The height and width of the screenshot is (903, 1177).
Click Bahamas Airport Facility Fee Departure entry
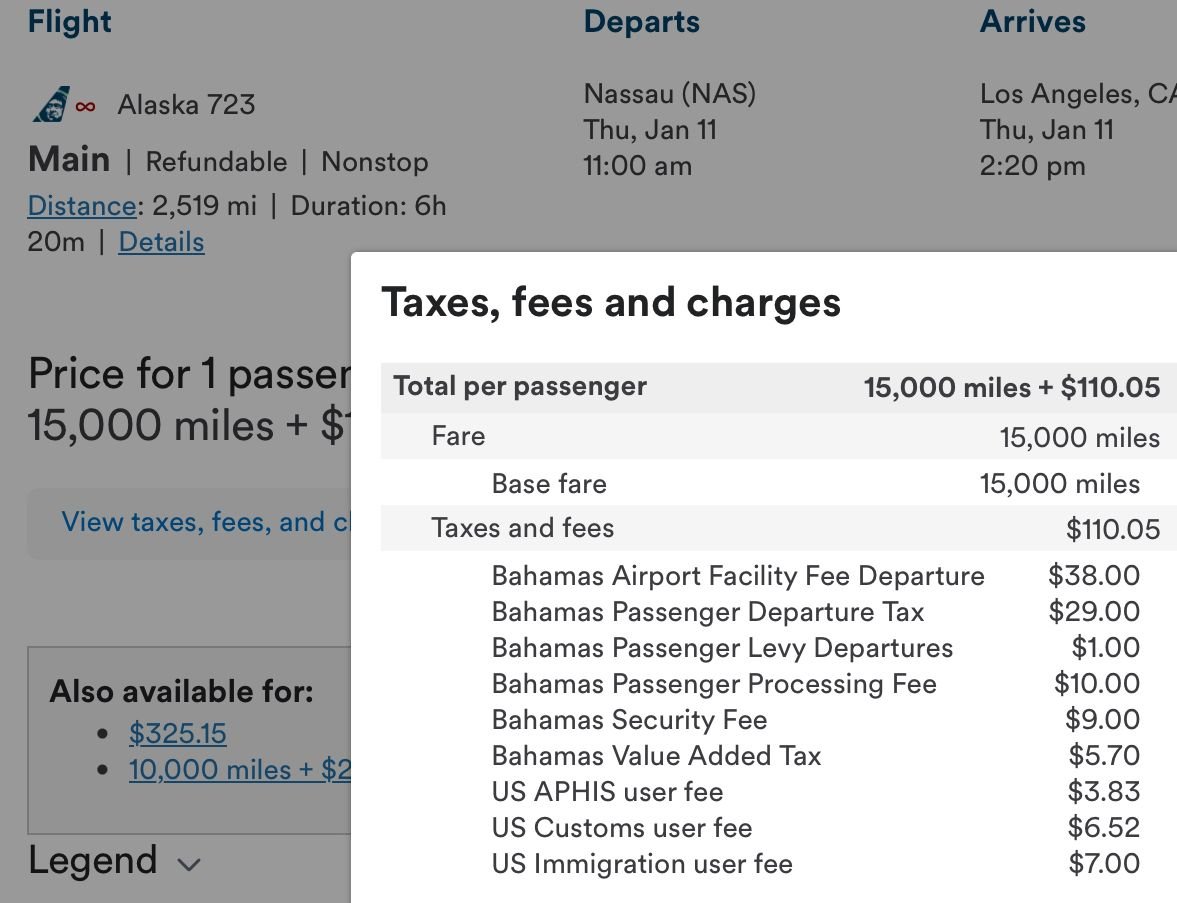[x=737, y=576]
